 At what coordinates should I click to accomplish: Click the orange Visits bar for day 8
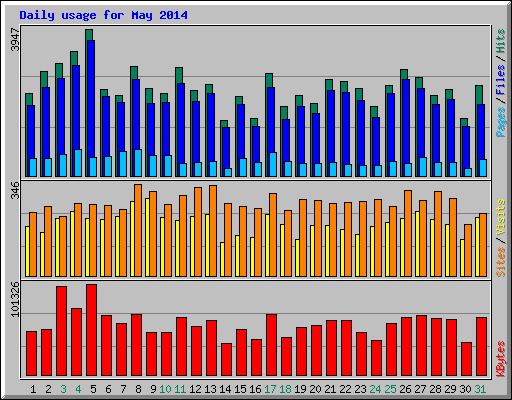[x=138, y=230]
